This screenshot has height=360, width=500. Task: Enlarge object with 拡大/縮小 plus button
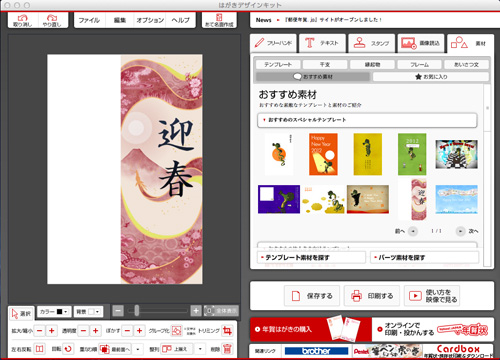pos(52,331)
